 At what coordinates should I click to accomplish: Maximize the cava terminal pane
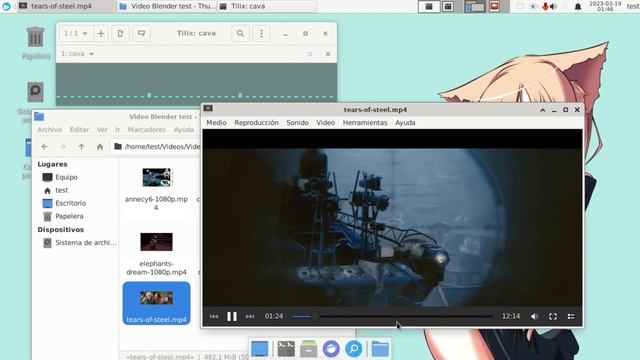(310, 54)
